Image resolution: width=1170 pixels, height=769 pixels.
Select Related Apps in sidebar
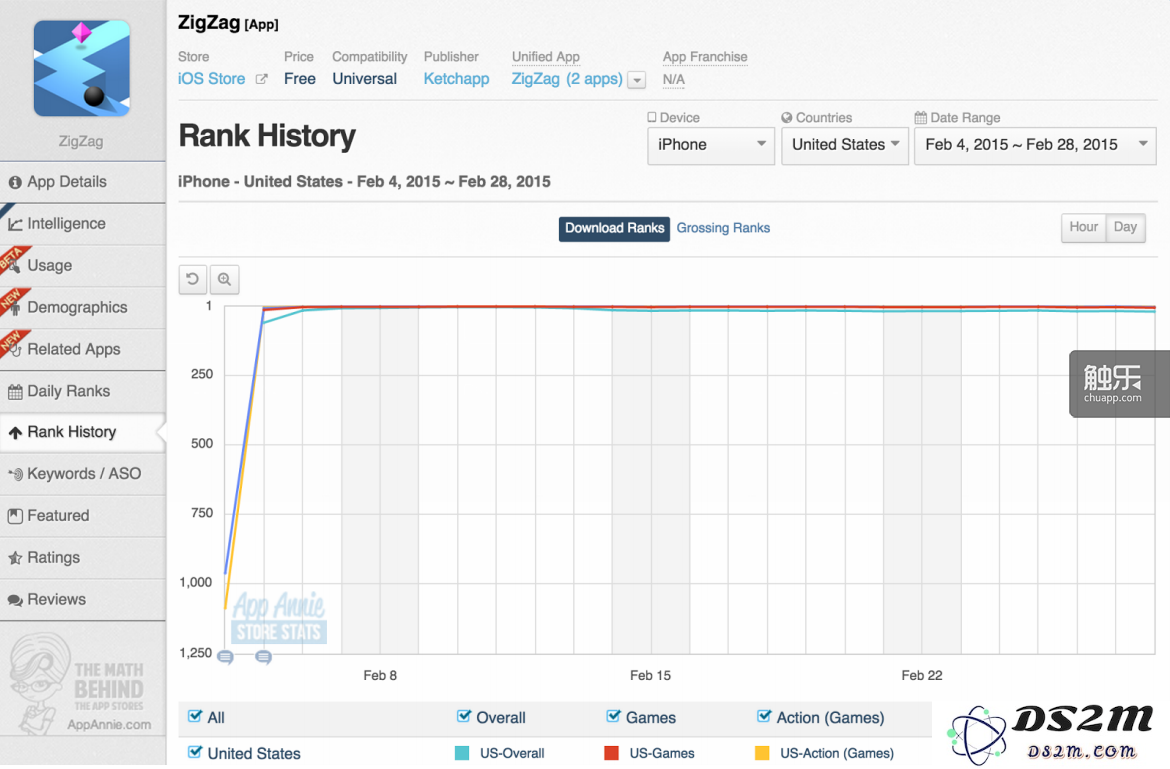pyautogui.click(x=83, y=349)
